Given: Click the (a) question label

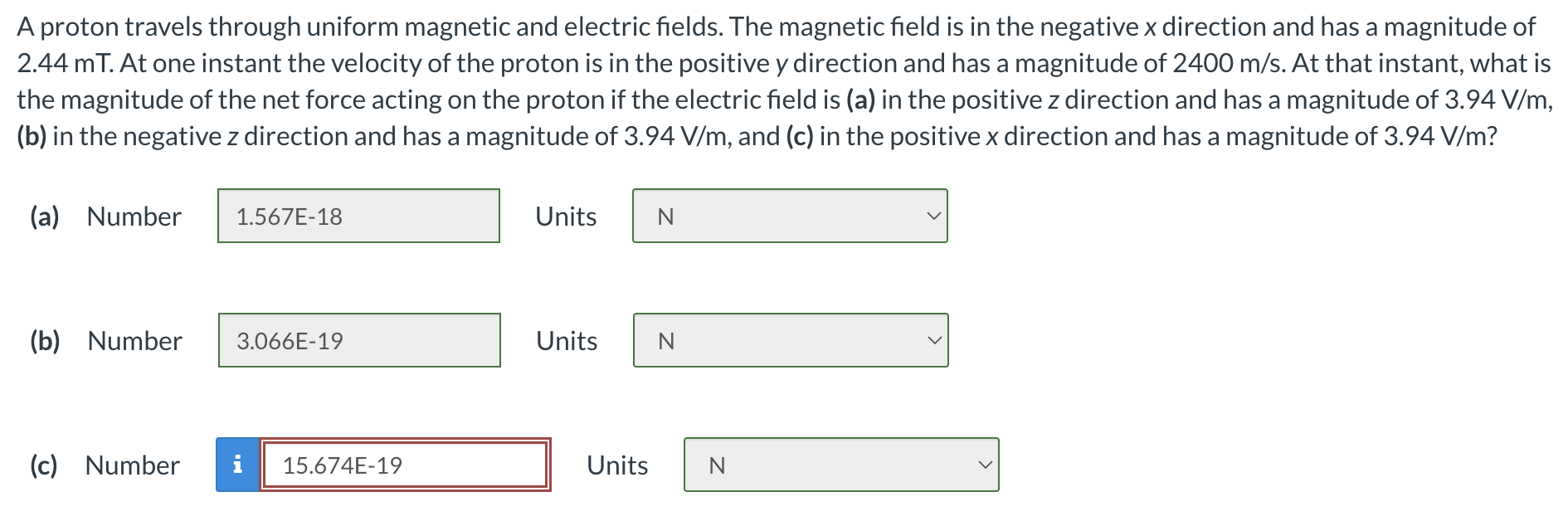Looking at the screenshot, I should [x=45, y=216].
